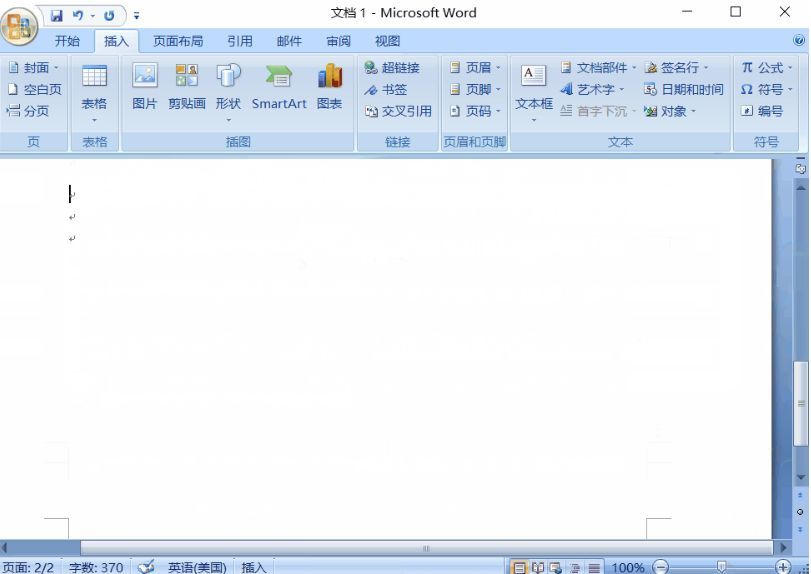The width and height of the screenshot is (811, 574).
Task: Open the 审阅 tab
Action: [x=338, y=41]
